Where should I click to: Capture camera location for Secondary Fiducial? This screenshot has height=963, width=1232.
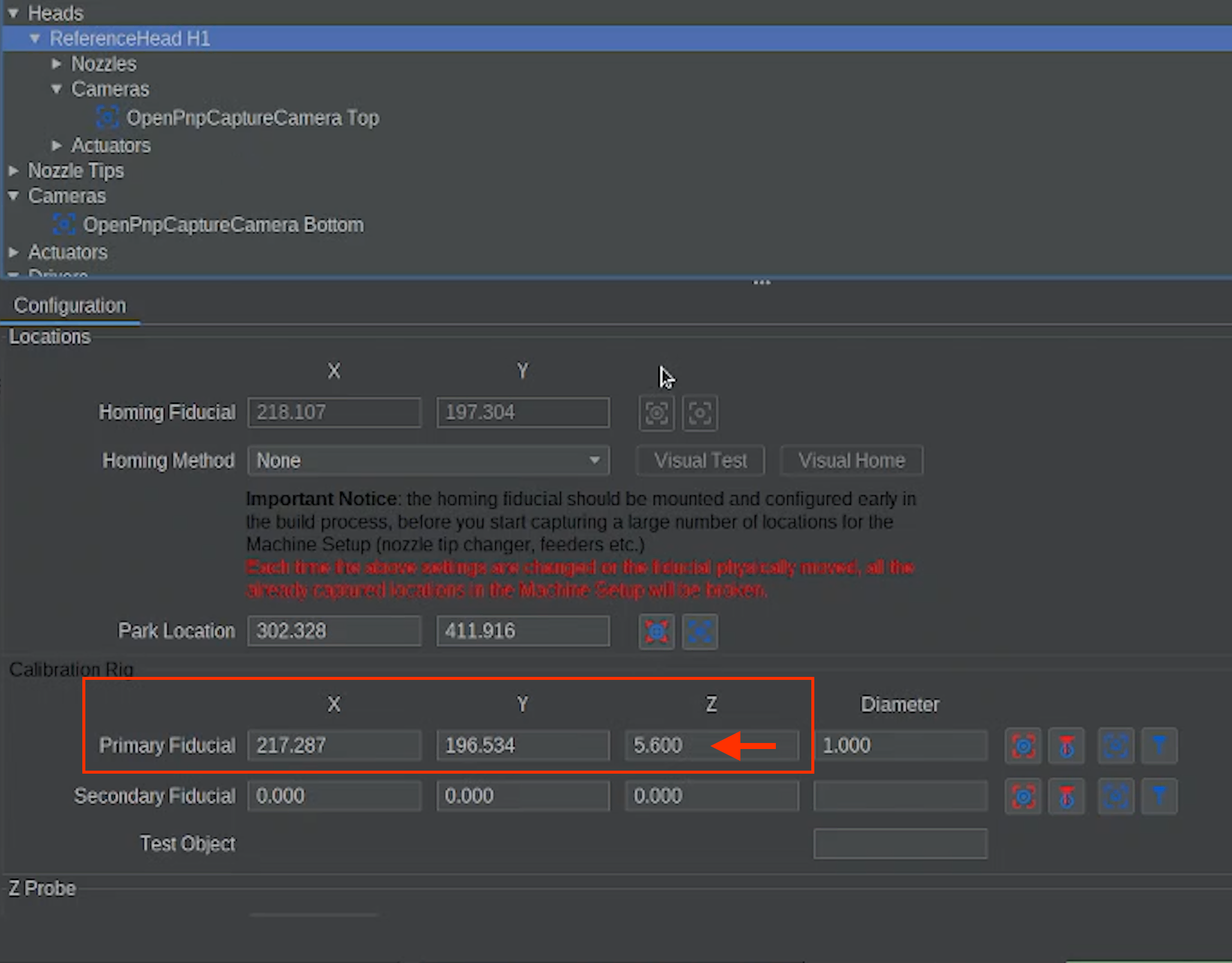(1023, 796)
